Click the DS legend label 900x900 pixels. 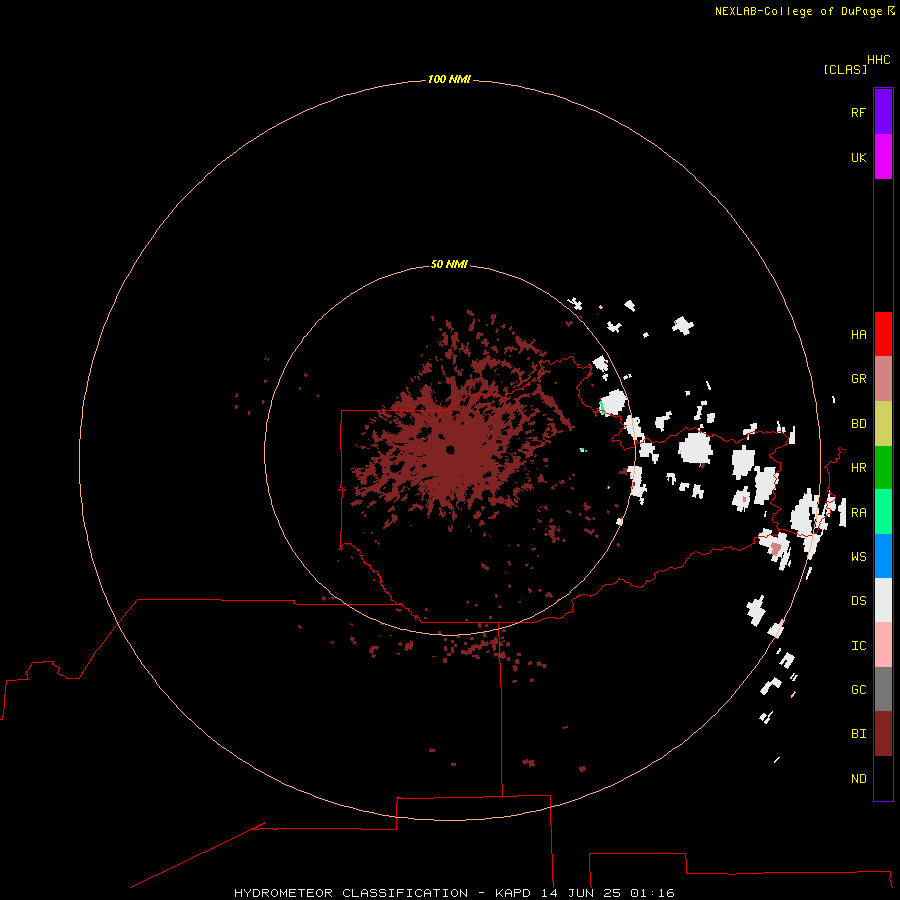[x=858, y=601]
